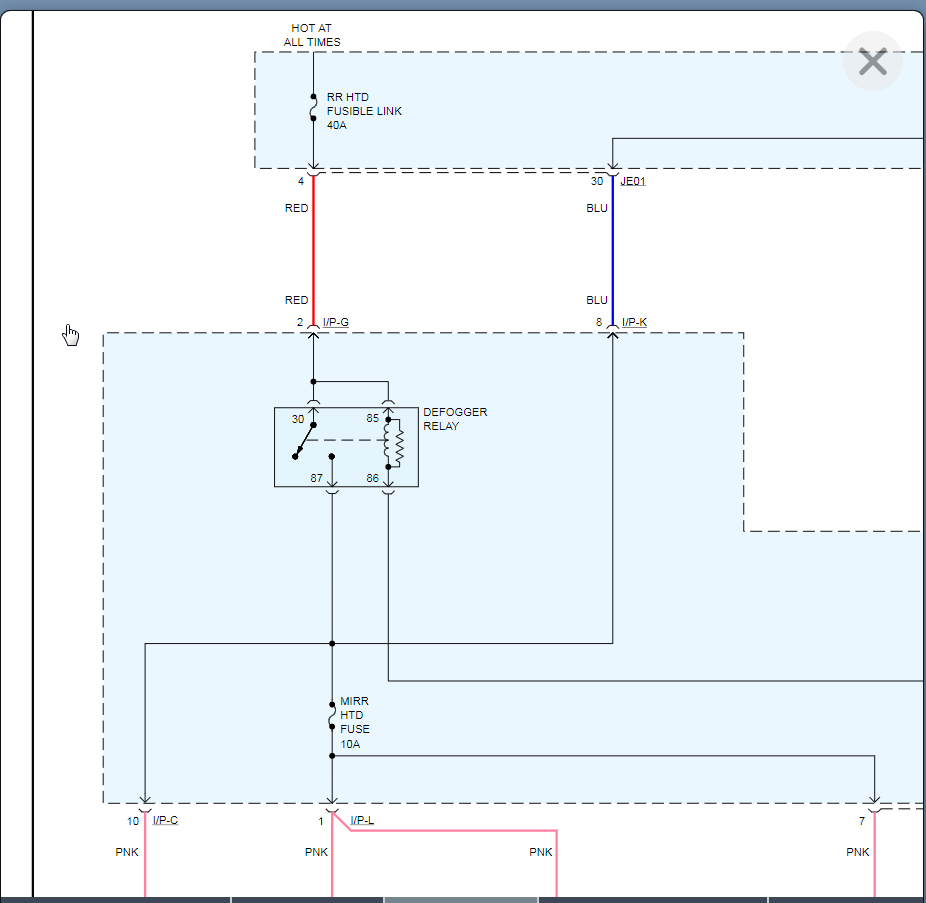Click the MIRR HTD FUSE 10A label
The width and height of the screenshot is (926, 903).
[x=355, y=723]
